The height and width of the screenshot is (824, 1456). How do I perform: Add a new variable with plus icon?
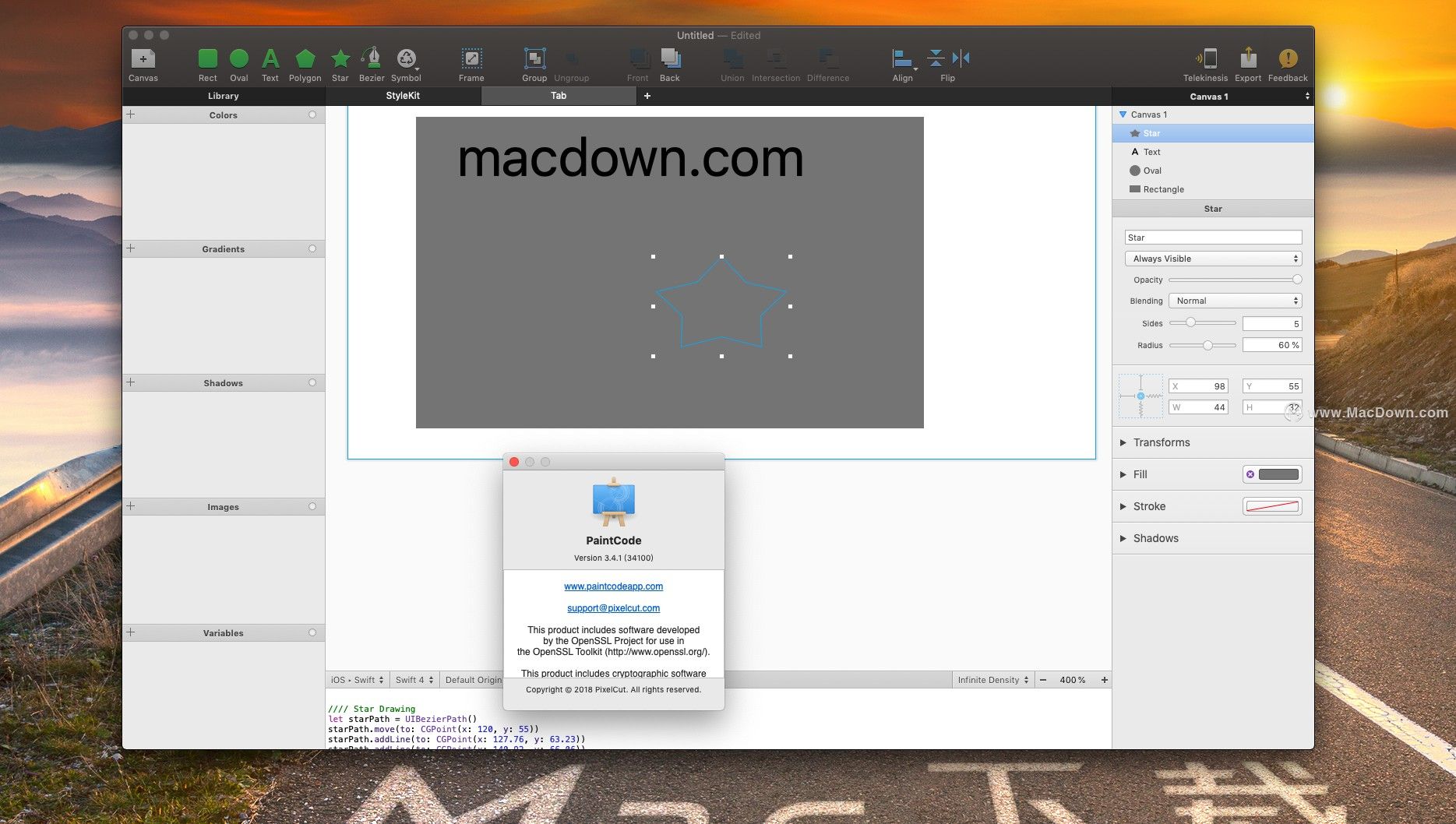[131, 632]
